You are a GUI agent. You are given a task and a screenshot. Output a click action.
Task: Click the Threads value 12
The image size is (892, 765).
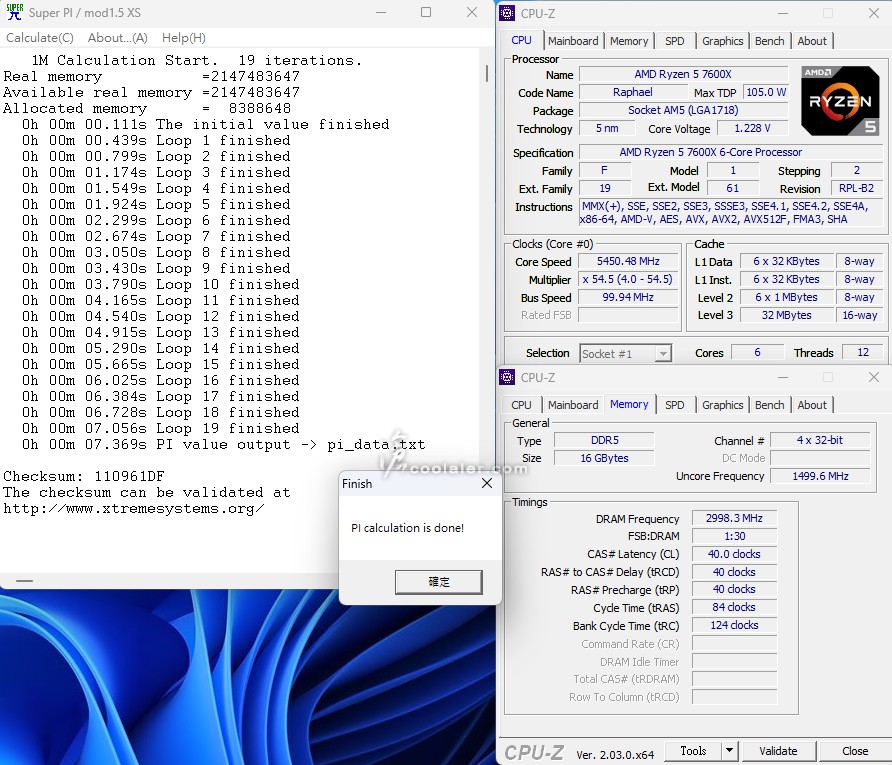pyautogui.click(x=862, y=353)
